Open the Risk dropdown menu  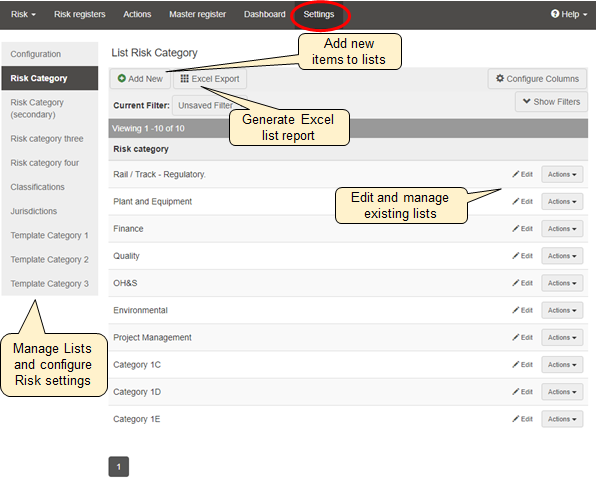pyautogui.click(x=23, y=14)
